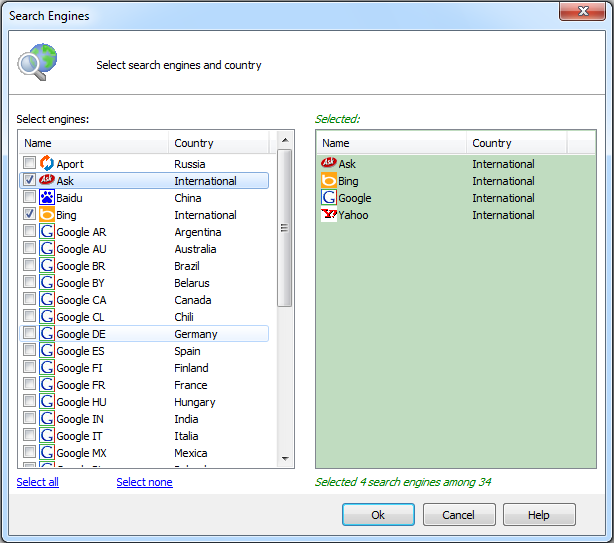Click the Select none link

pyautogui.click(x=144, y=482)
